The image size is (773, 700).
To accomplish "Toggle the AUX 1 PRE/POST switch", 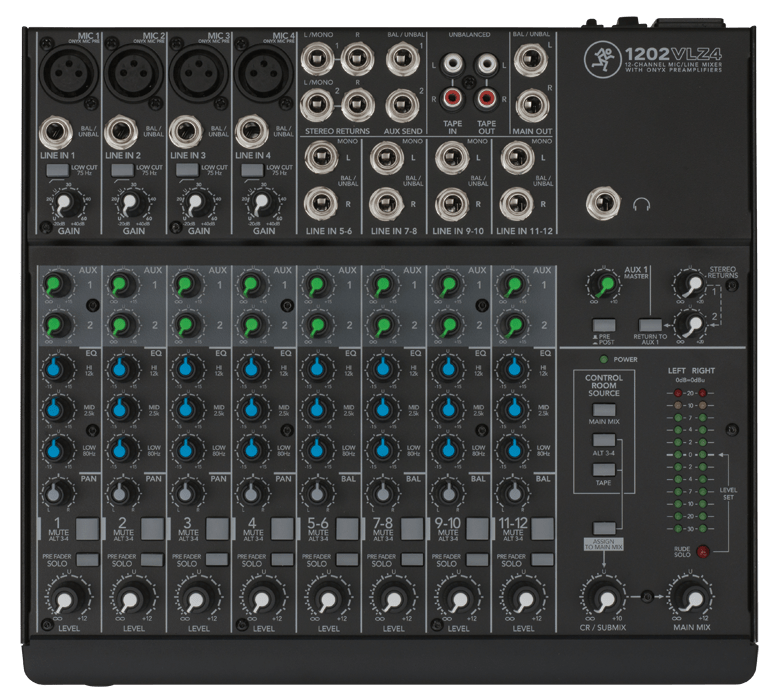I will (604, 325).
